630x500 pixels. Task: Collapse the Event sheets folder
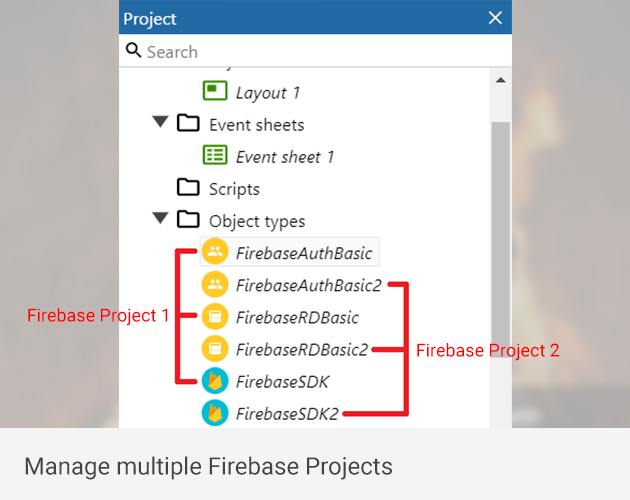160,123
